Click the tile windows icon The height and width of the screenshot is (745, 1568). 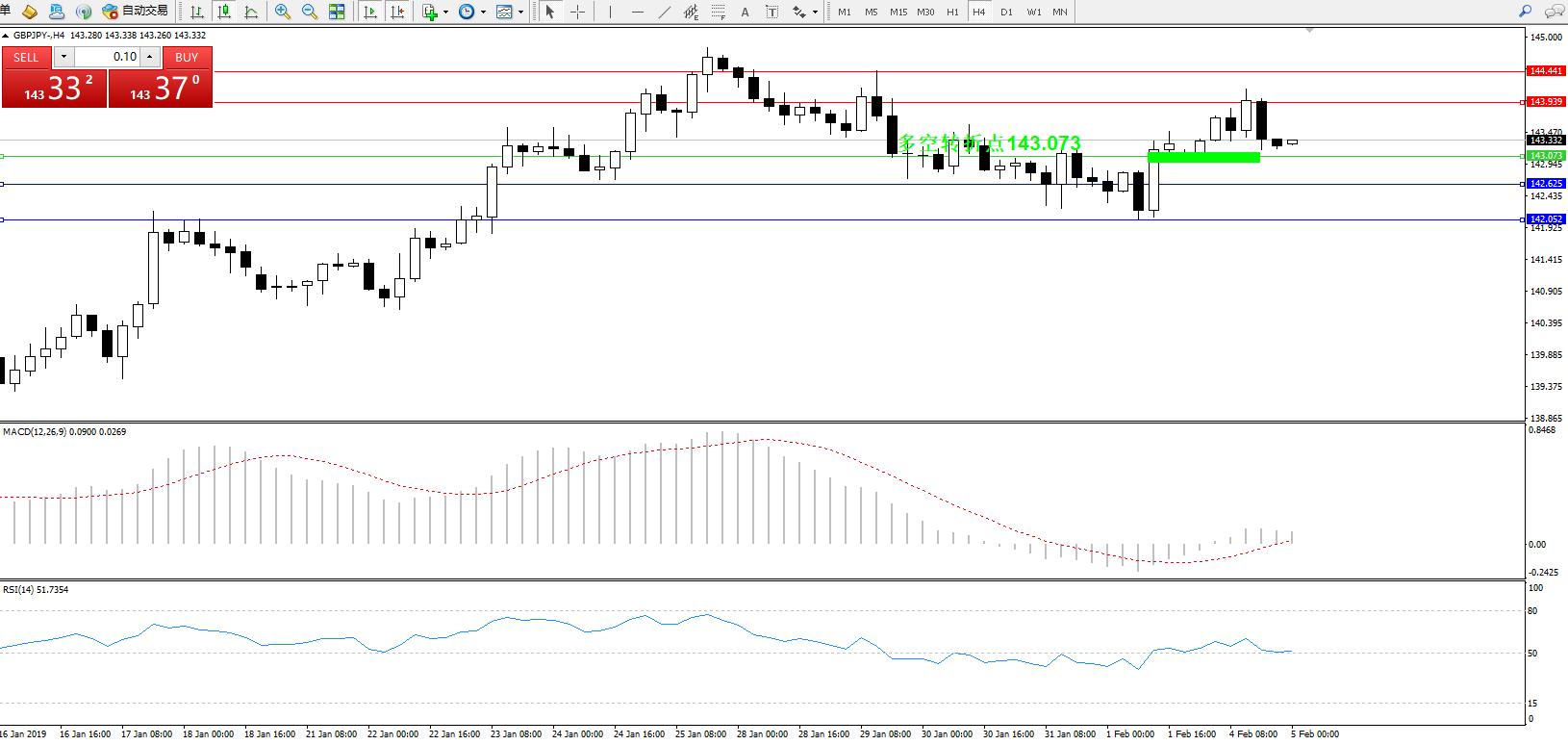[337, 12]
